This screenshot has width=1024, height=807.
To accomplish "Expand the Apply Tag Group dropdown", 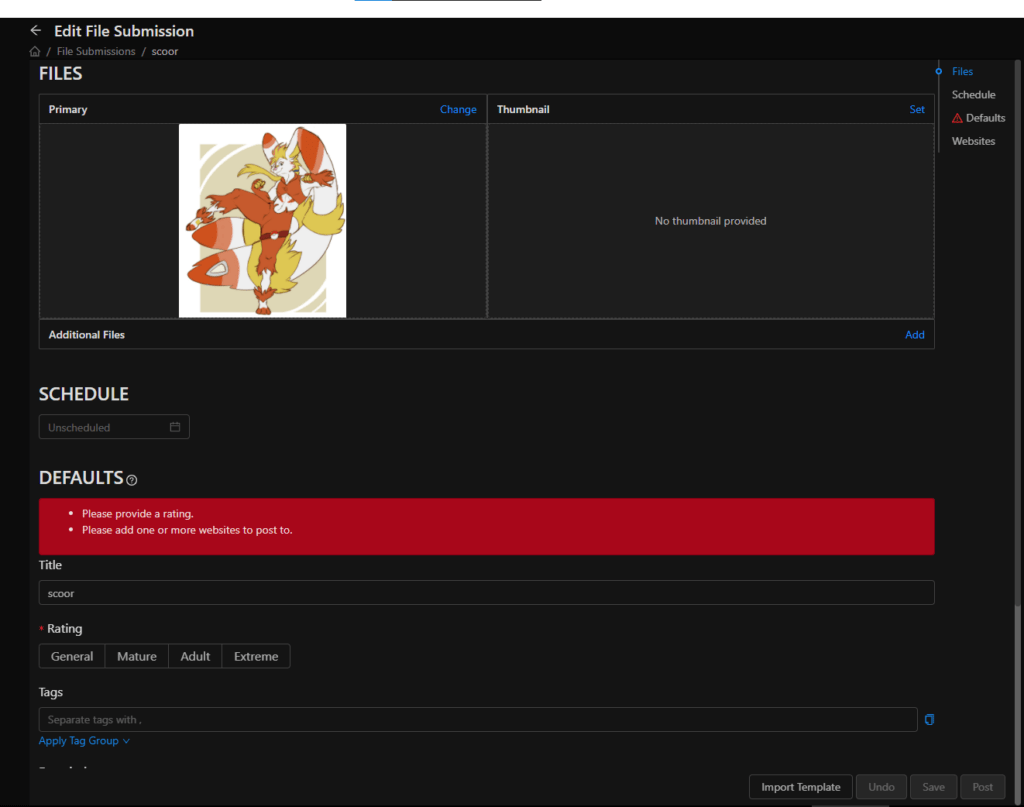I will click(x=84, y=741).
